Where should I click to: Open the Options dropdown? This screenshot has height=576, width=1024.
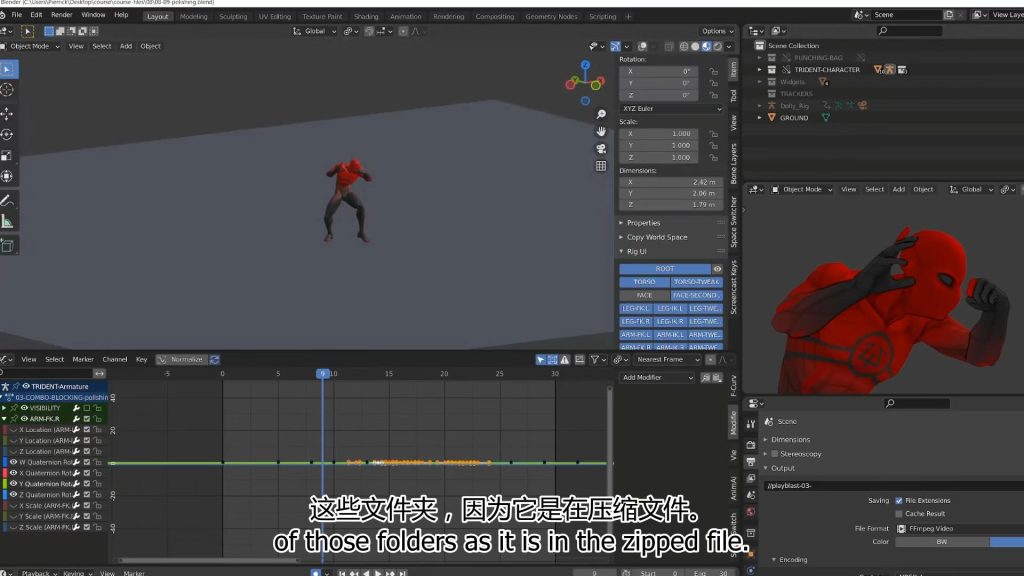pyautogui.click(x=717, y=31)
